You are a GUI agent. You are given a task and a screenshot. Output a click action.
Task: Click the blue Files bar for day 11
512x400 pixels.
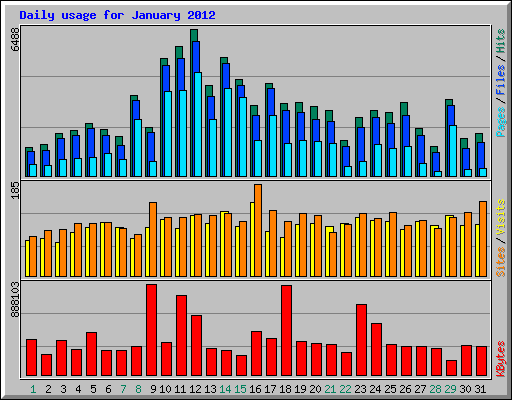click(181, 74)
